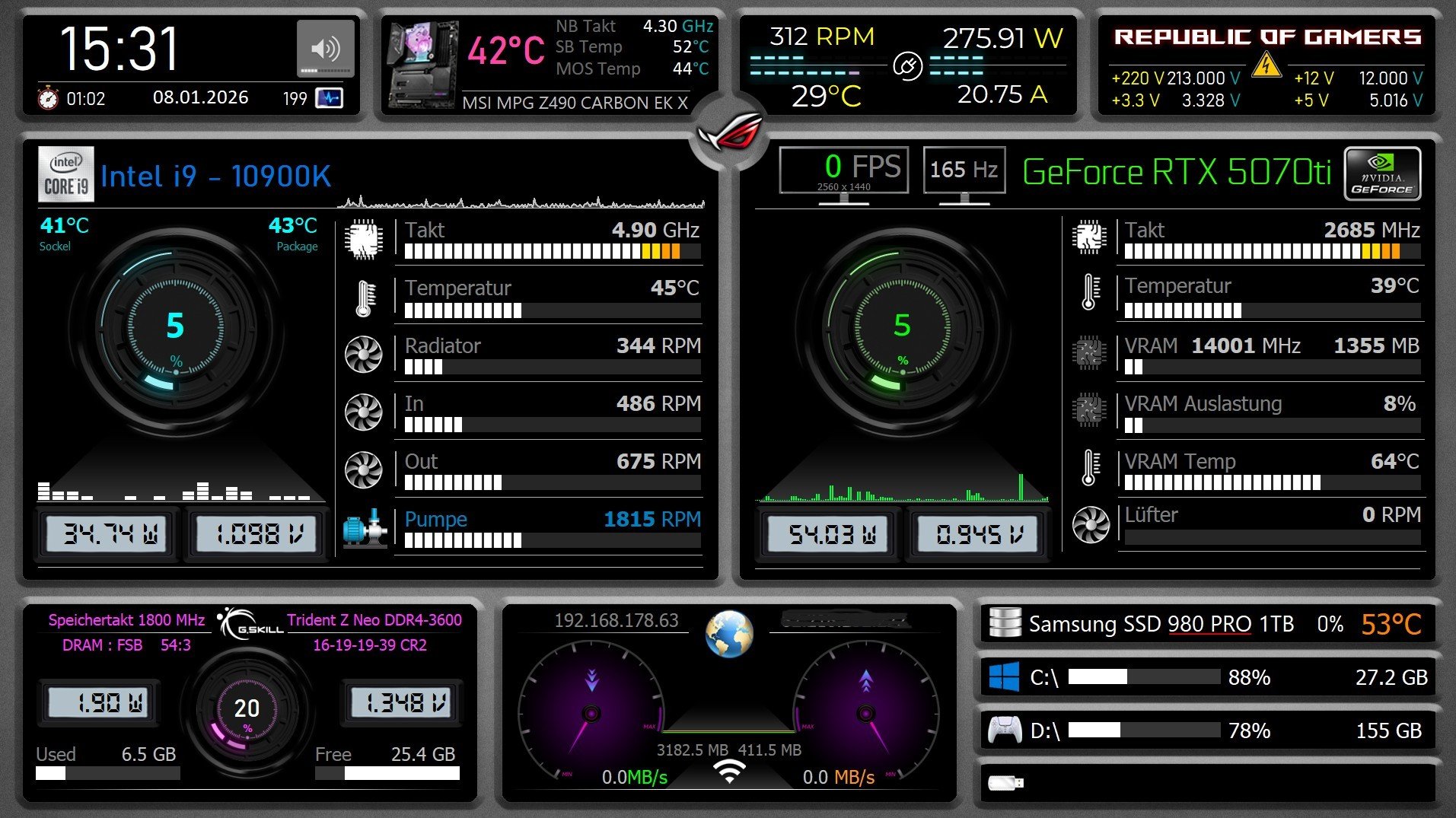Click the globe network icon
1456x818 pixels.
[x=728, y=633]
